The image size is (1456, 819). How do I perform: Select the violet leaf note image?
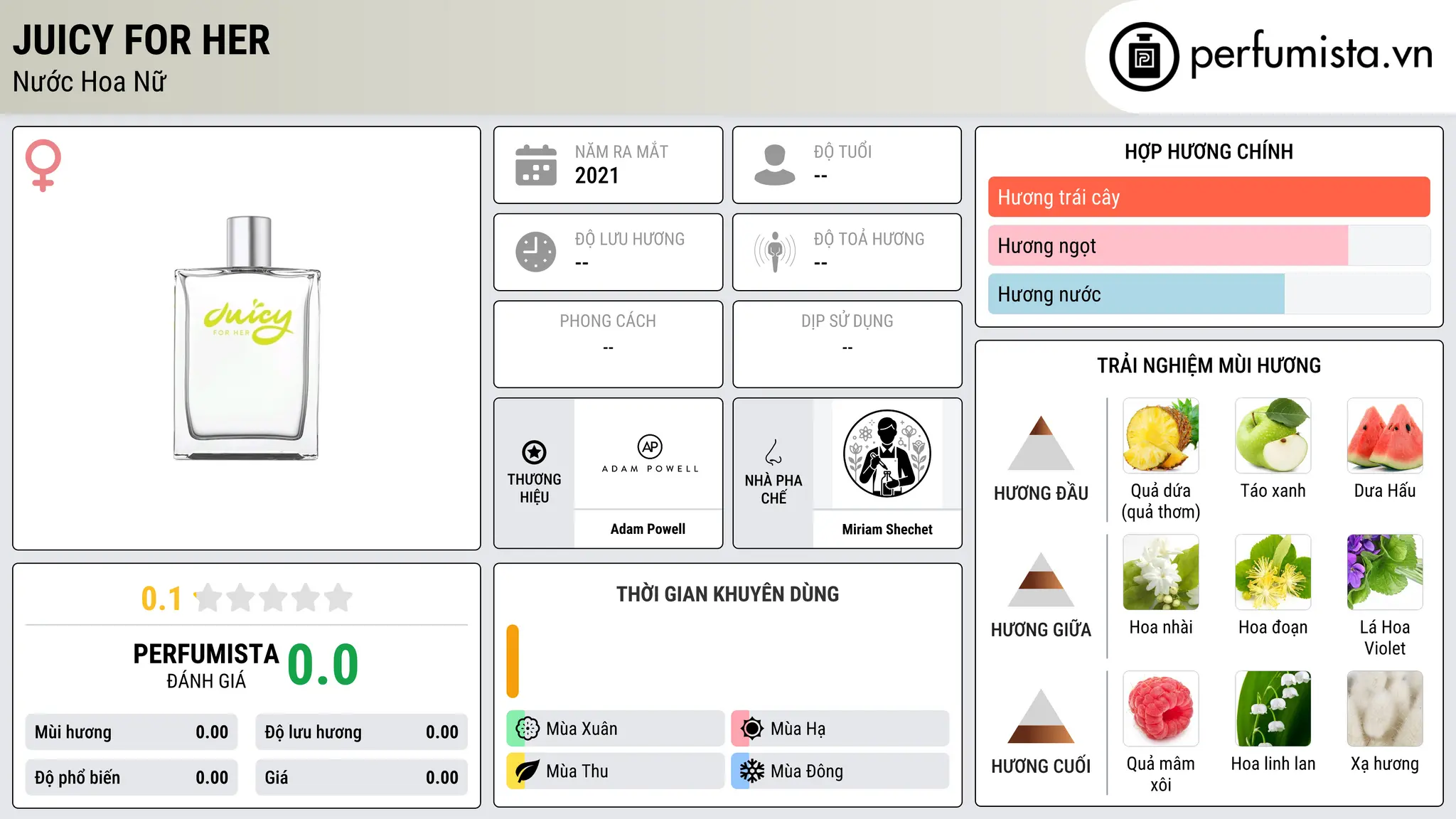click(1385, 572)
